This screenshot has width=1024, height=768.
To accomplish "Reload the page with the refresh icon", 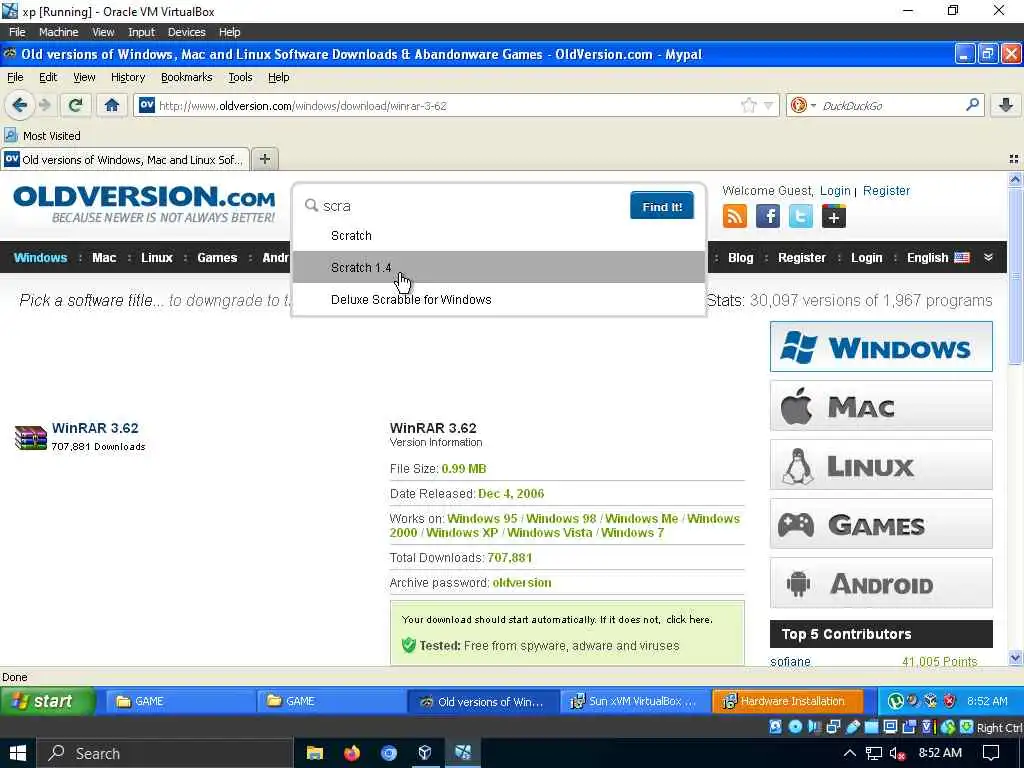I will [76, 104].
